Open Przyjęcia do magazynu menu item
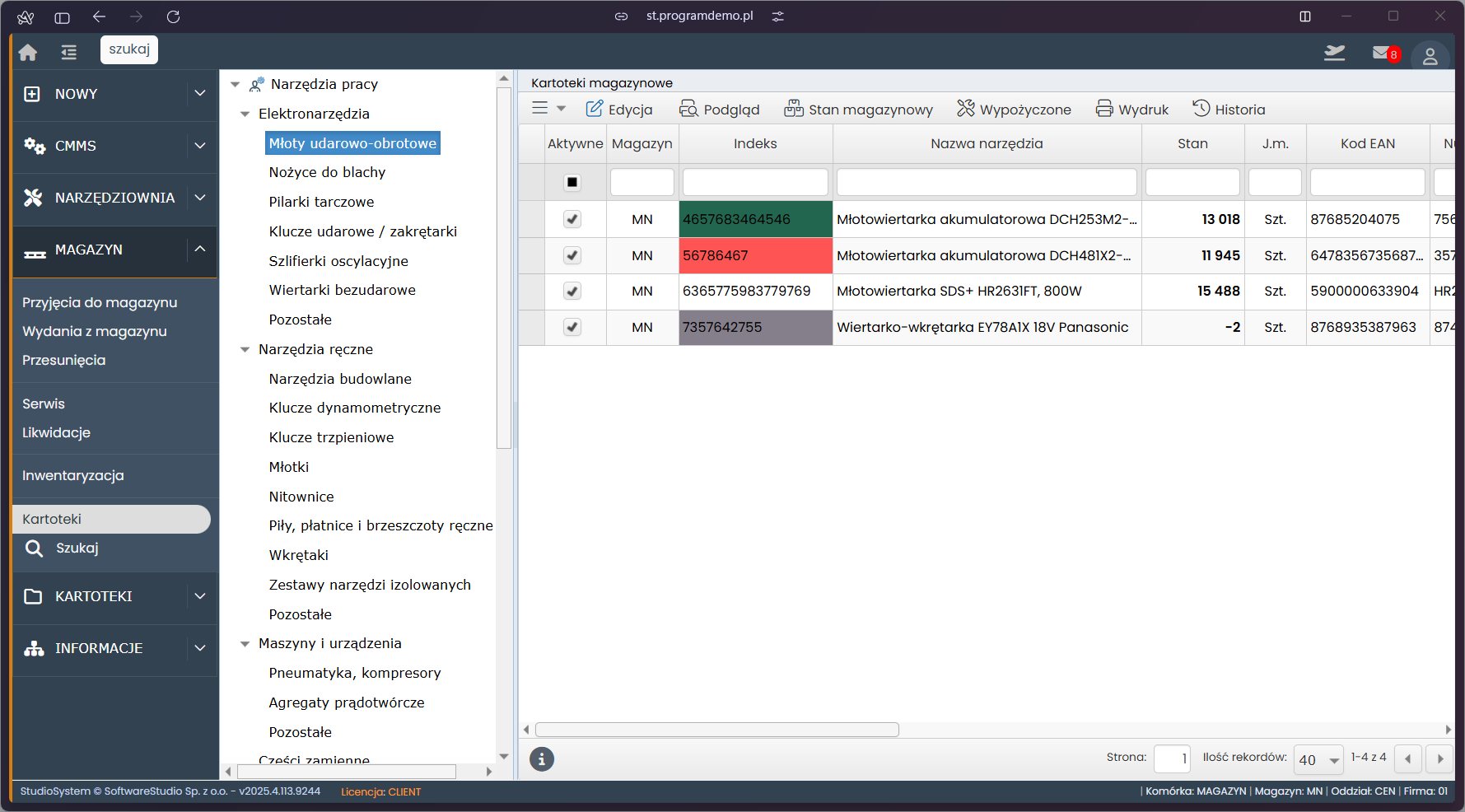This screenshot has height=812, width=1465. click(x=100, y=302)
